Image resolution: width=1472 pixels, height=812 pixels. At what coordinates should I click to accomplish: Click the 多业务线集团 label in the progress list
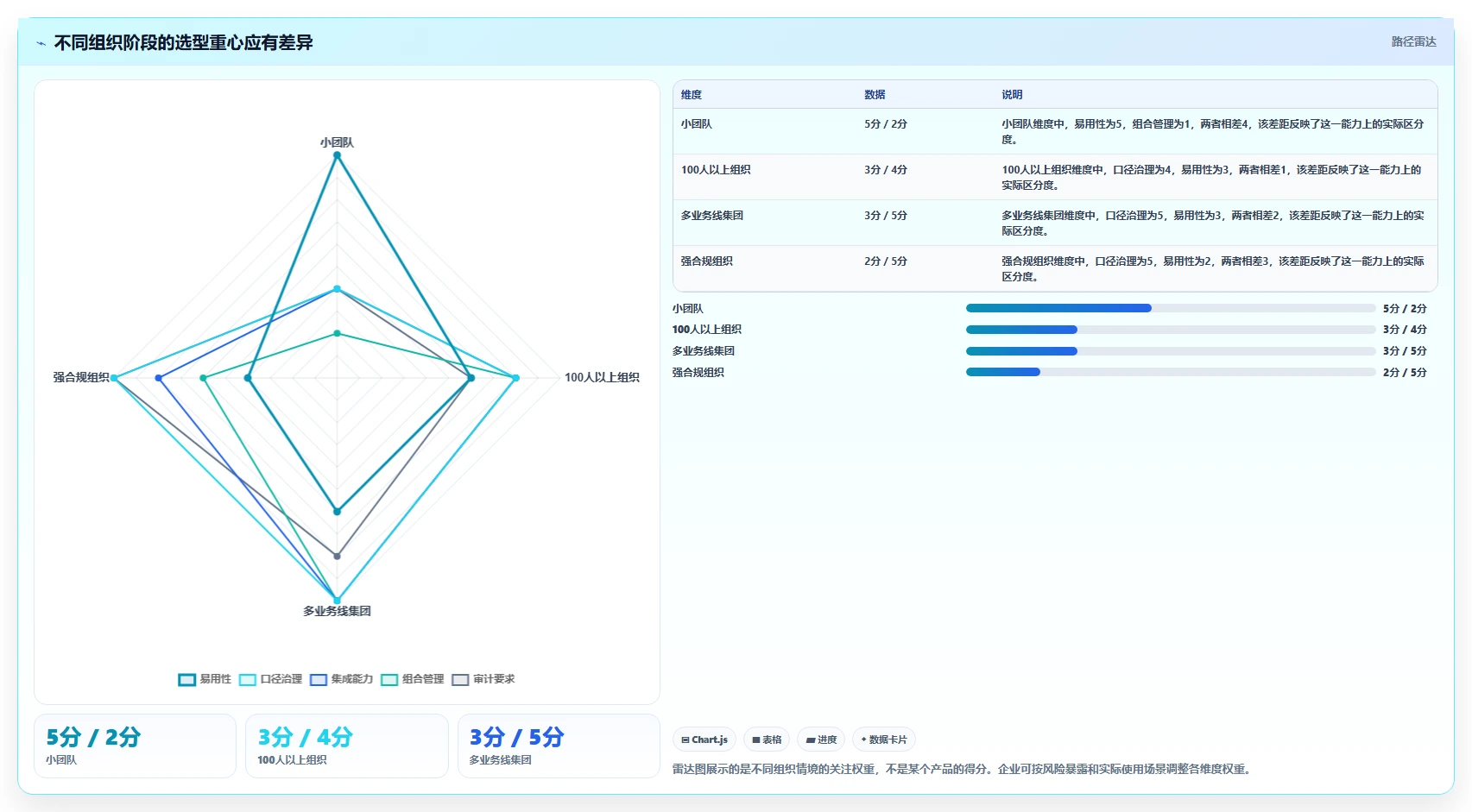coord(704,351)
